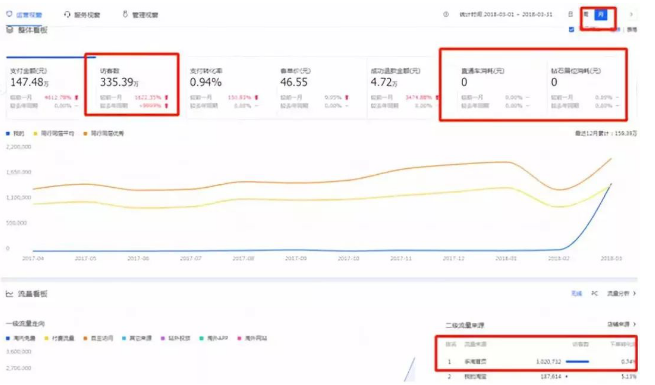Click the 流量看板 chart icon
This screenshot has width=655, height=385.
click(10, 294)
